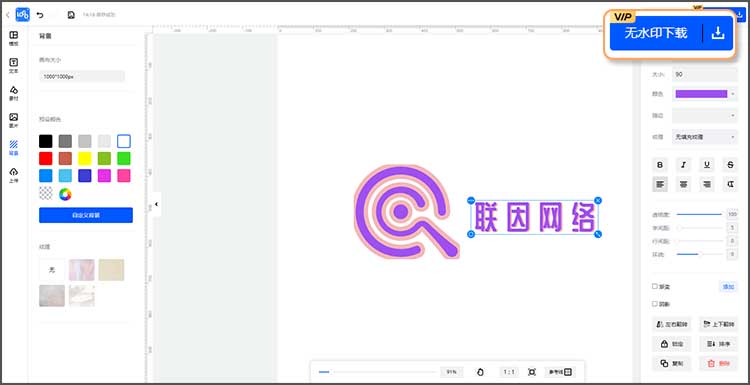
Task: Open the 描边 stroke dropdown
Action: pos(705,115)
